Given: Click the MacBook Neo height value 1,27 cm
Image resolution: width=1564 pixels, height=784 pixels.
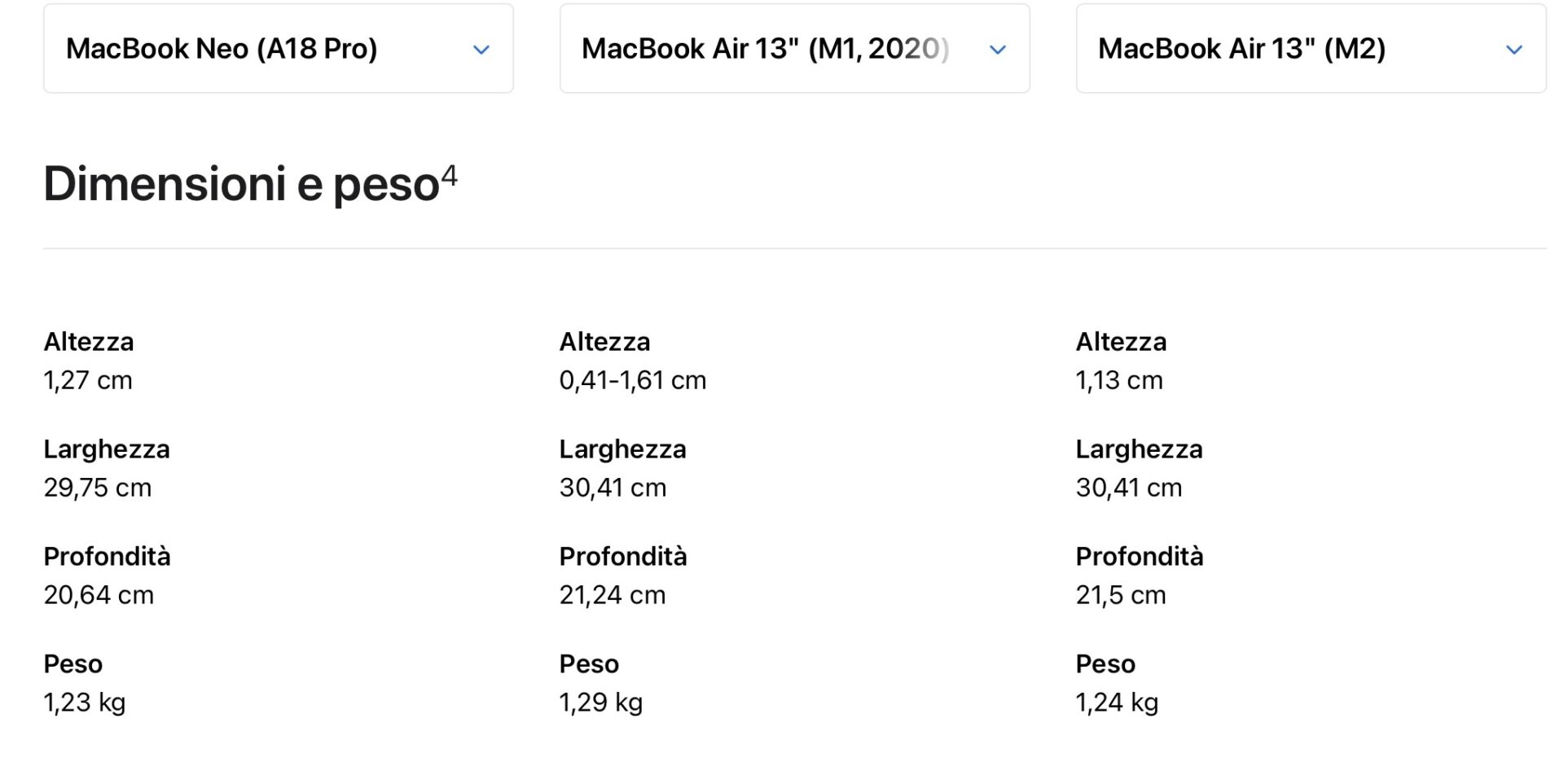Looking at the screenshot, I should (x=88, y=380).
